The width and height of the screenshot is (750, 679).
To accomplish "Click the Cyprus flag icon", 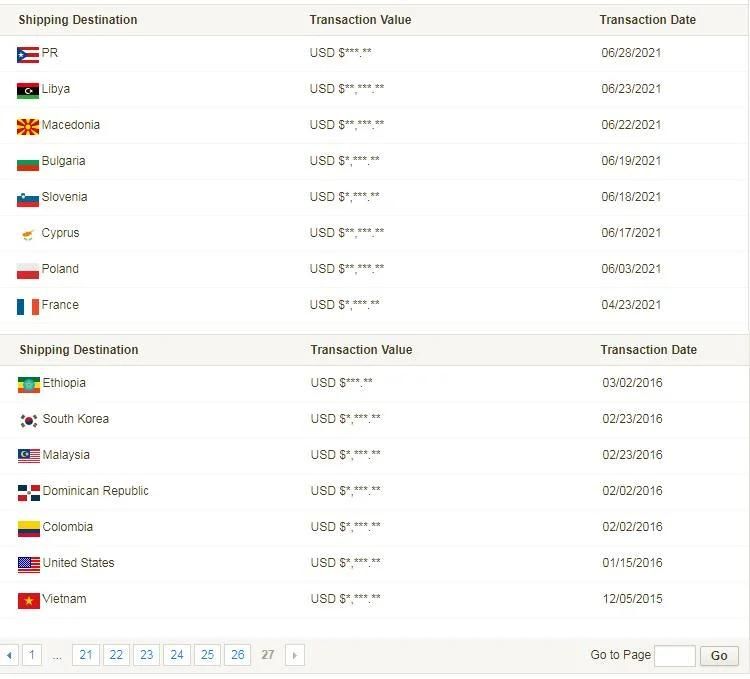I will [x=28, y=235].
